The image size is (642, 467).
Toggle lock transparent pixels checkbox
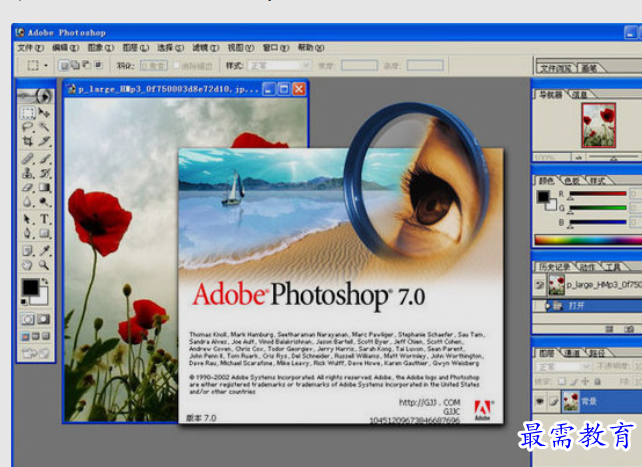[562, 381]
